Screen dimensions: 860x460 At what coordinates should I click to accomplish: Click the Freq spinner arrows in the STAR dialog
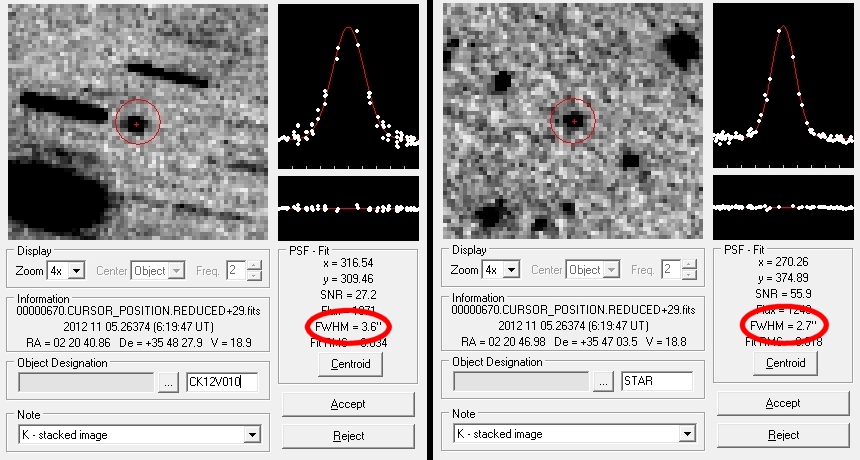(690, 270)
